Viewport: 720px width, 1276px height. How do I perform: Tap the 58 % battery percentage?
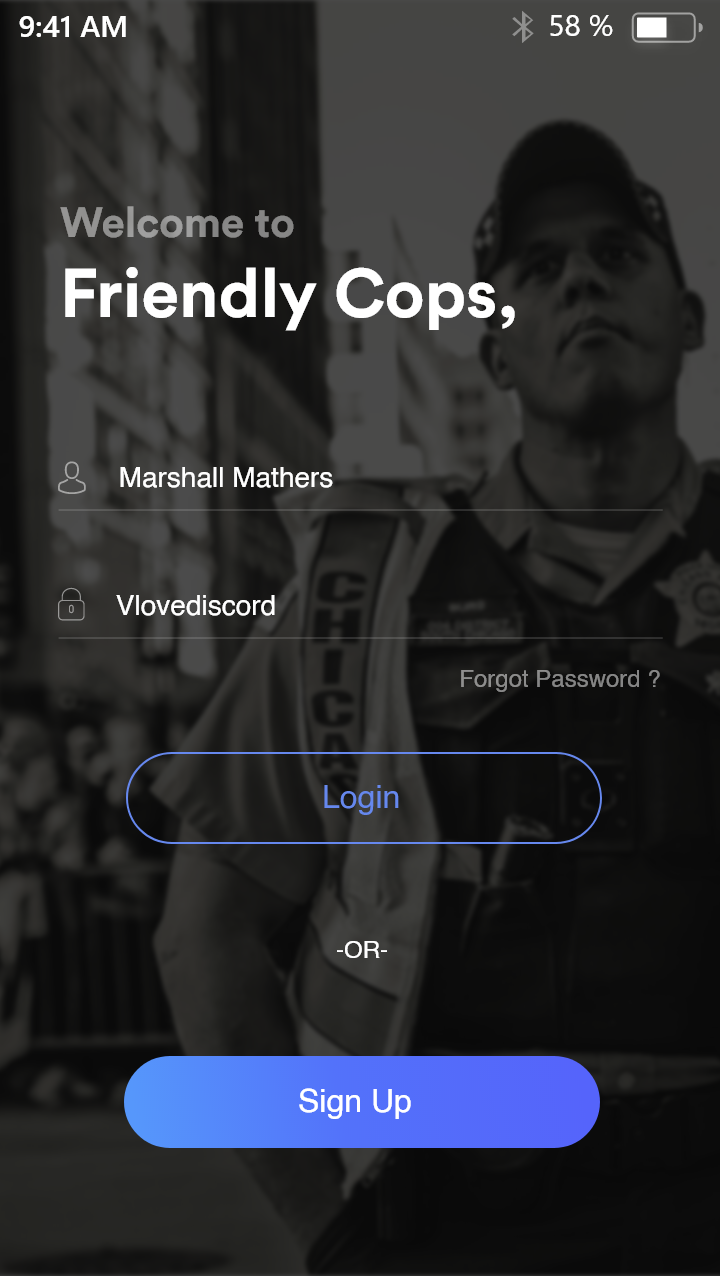(x=581, y=27)
